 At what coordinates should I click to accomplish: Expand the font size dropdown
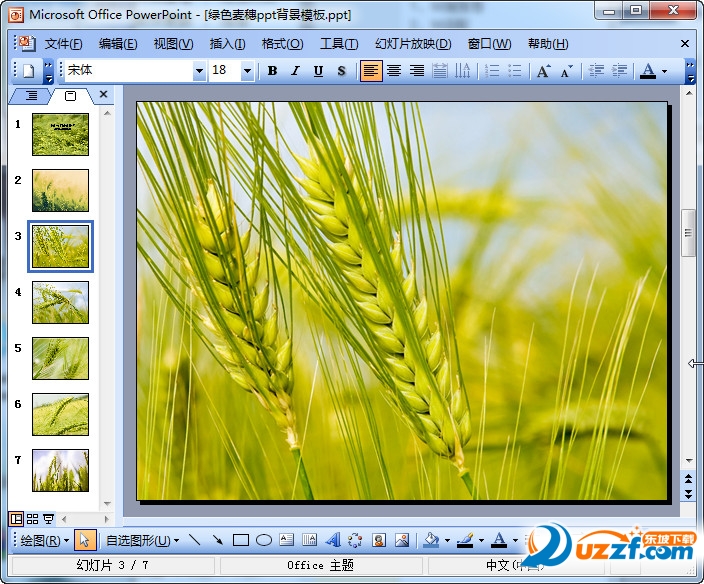coord(247,71)
